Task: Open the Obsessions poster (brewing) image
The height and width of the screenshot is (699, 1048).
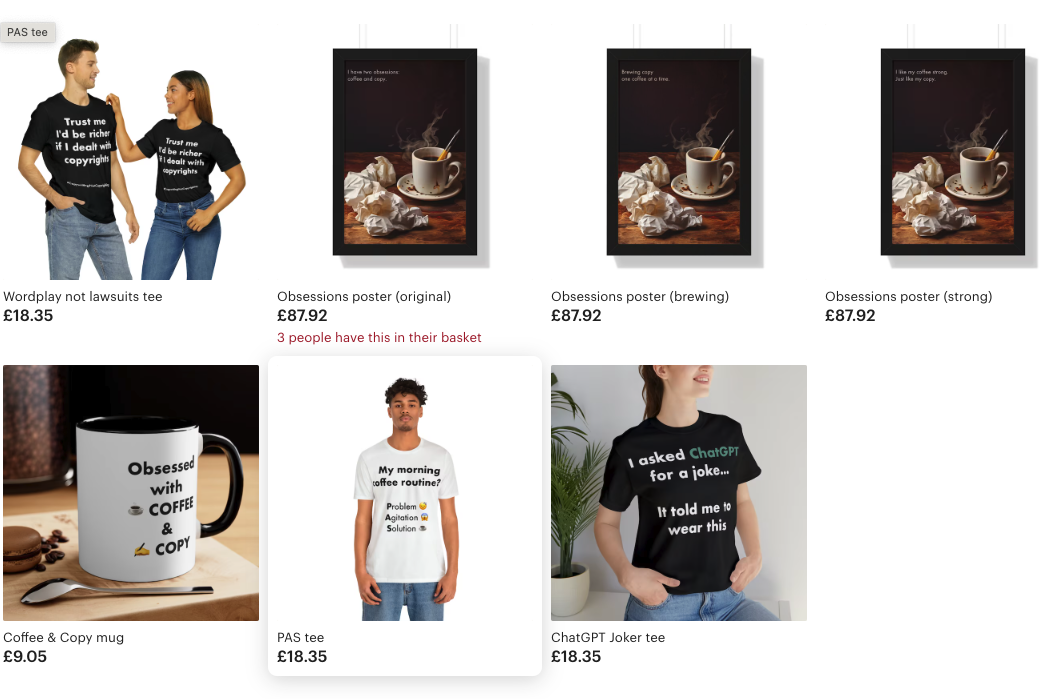Action: [x=679, y=152]
